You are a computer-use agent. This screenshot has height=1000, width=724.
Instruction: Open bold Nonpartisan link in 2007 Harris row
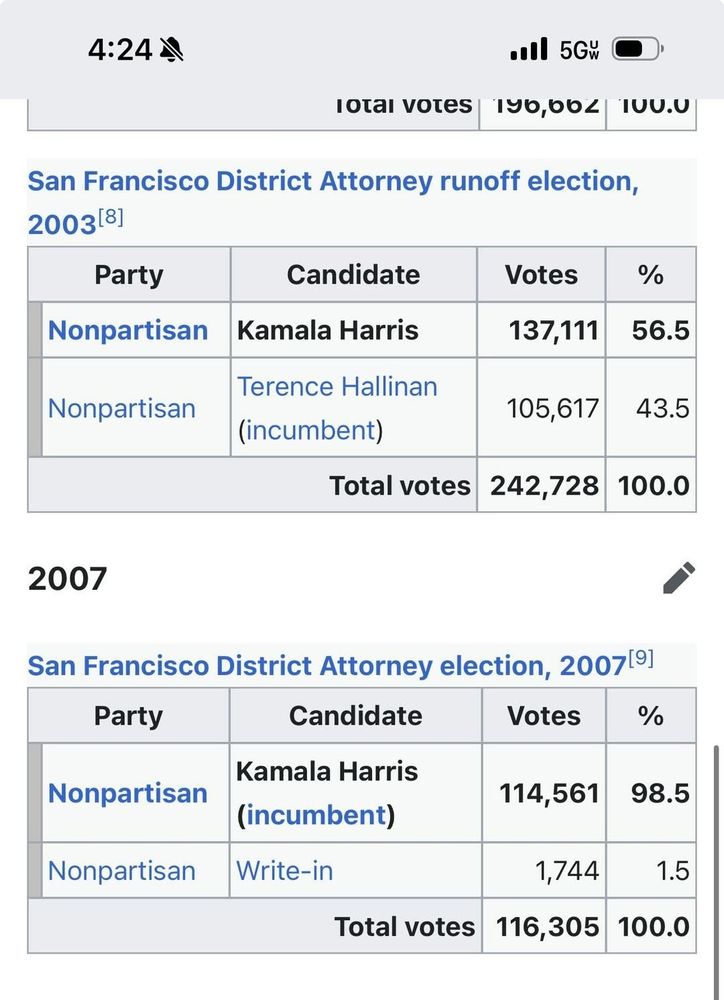(128, 793)
